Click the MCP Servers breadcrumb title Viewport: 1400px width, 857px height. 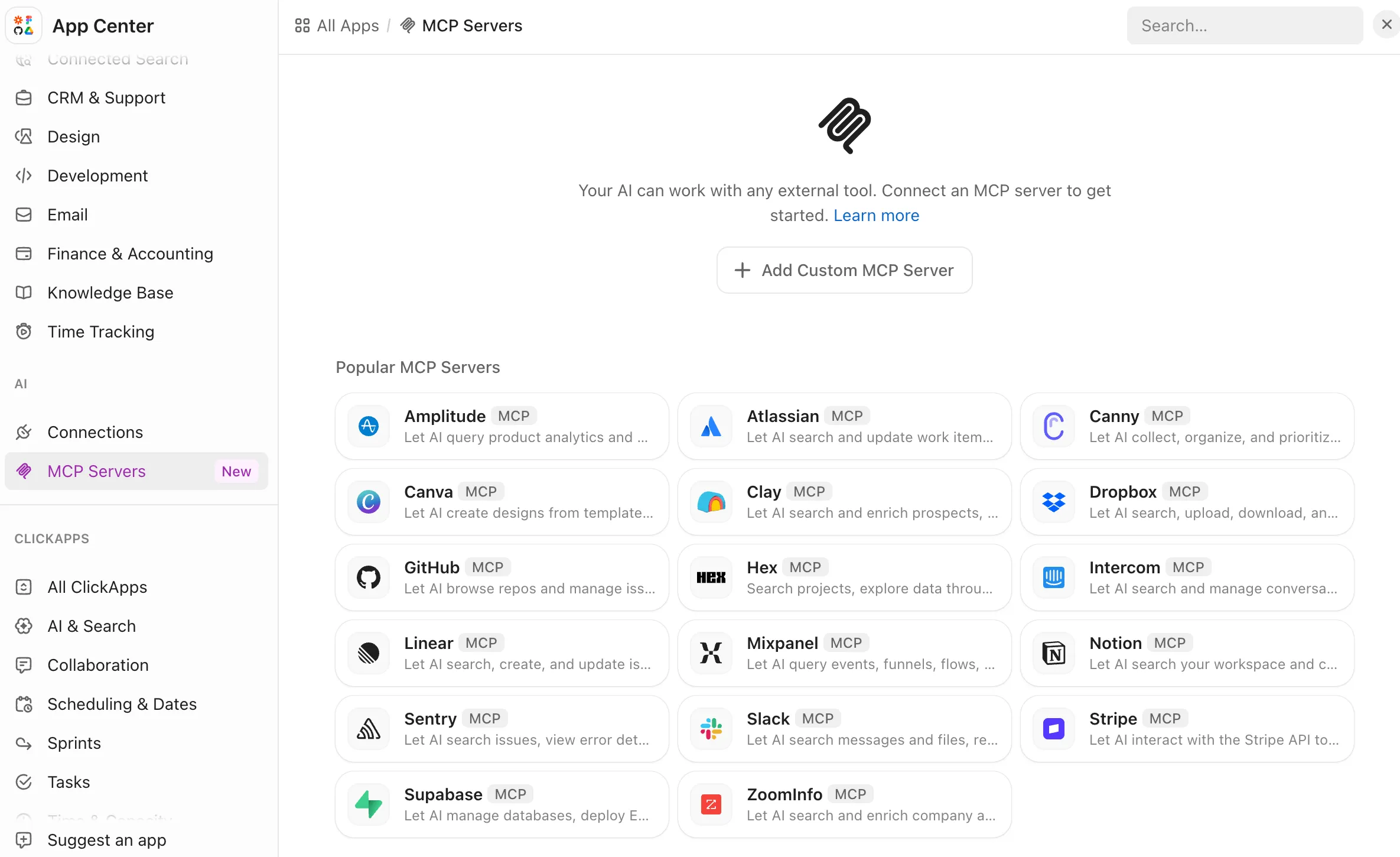(472, 25)
